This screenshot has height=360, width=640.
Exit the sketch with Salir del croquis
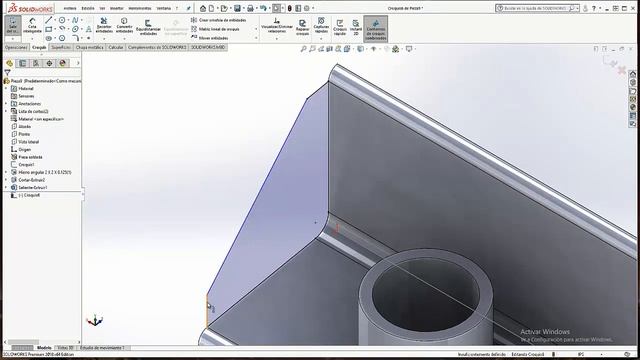(x=13, y=25)
